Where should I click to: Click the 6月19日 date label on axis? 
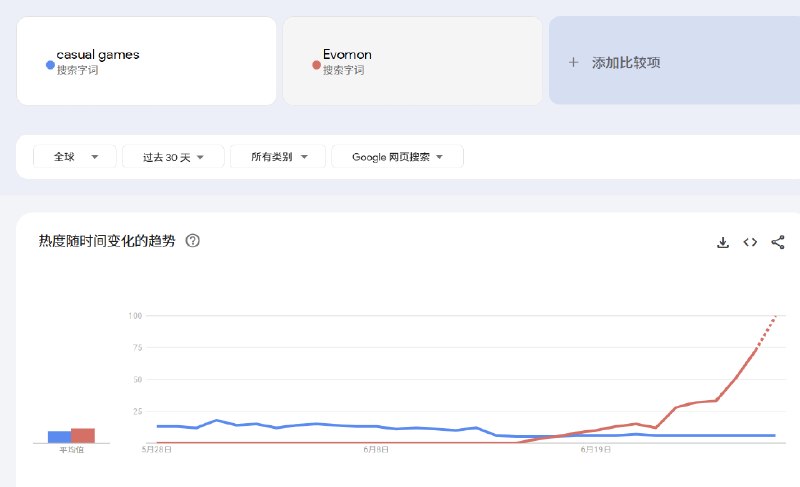(595, 450)
